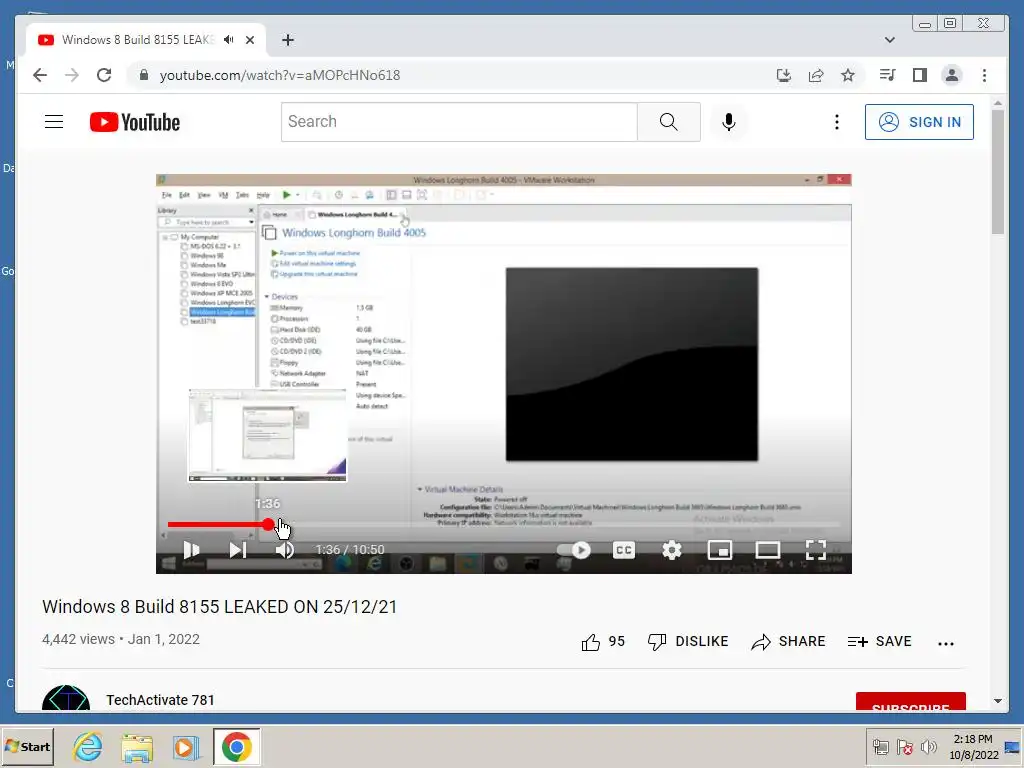Open Windows Explorer folder from the taskbar
The image size is (1024, 768).
137,746
